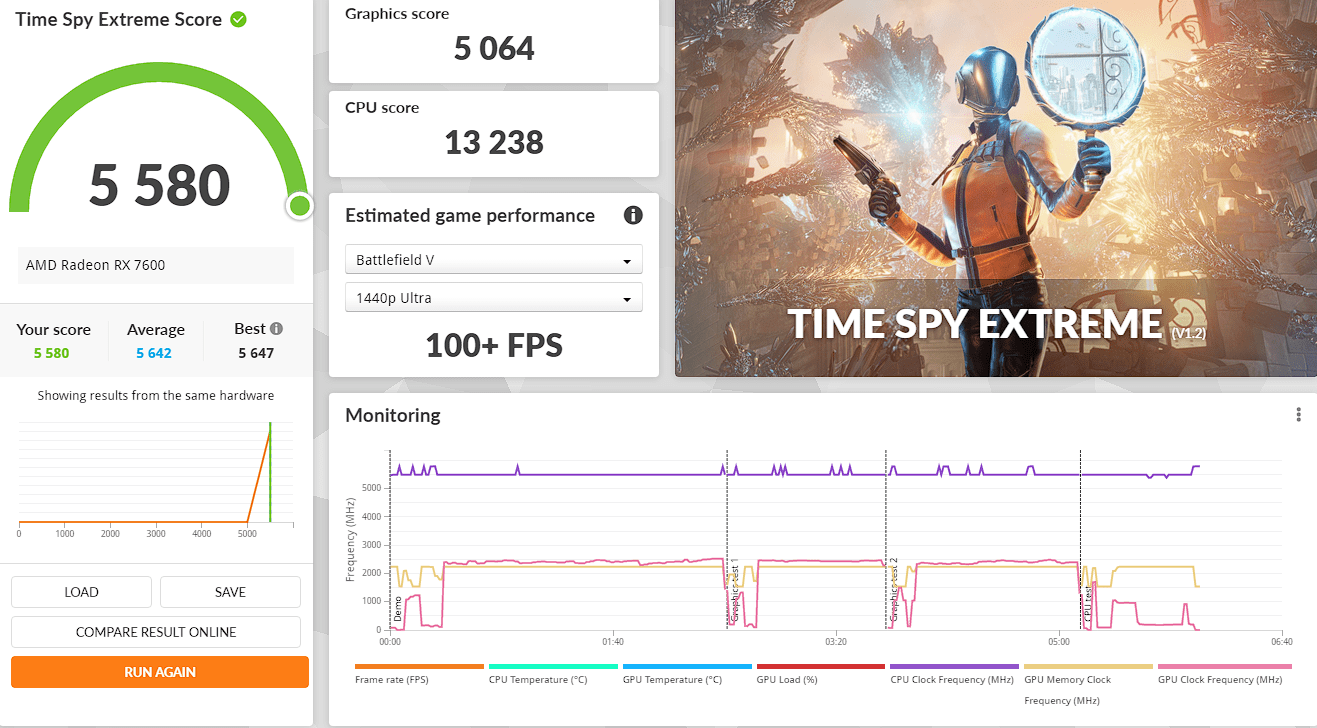Click the LOAD button
Viewport: 1317px width, 728px height.
click(x=81, y=592)
